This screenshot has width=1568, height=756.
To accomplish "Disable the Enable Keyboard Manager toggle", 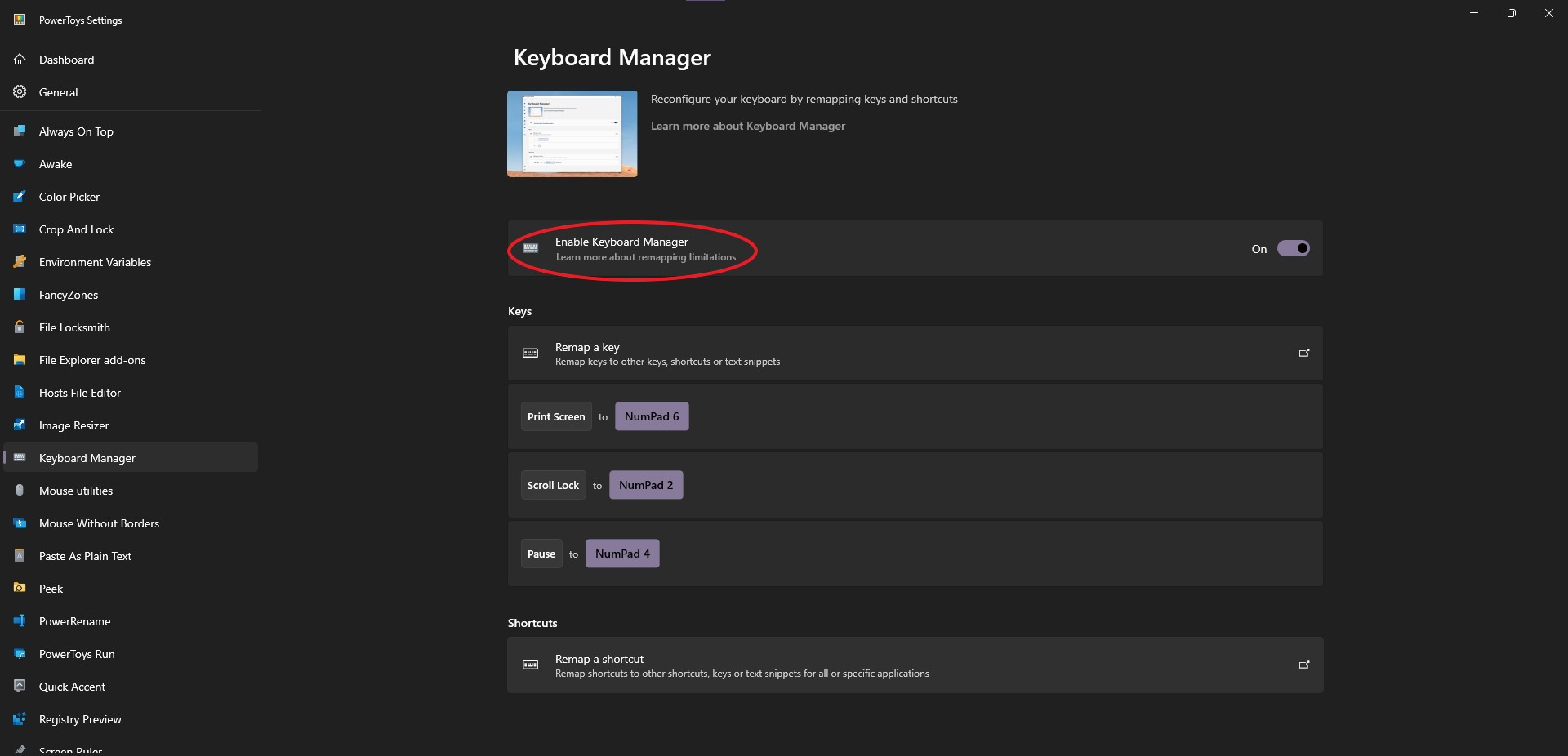I will 1293,249.
